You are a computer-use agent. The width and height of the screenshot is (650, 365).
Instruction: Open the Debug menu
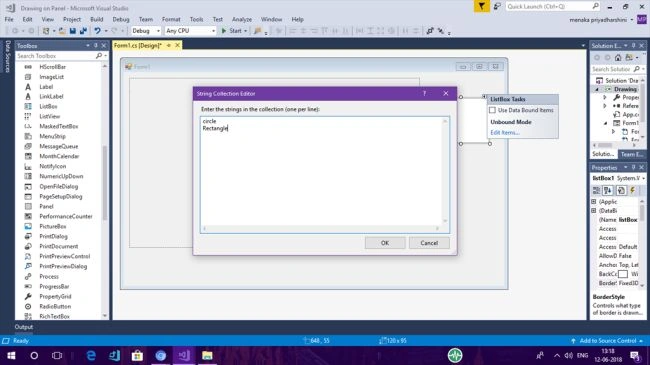point(121,19)
